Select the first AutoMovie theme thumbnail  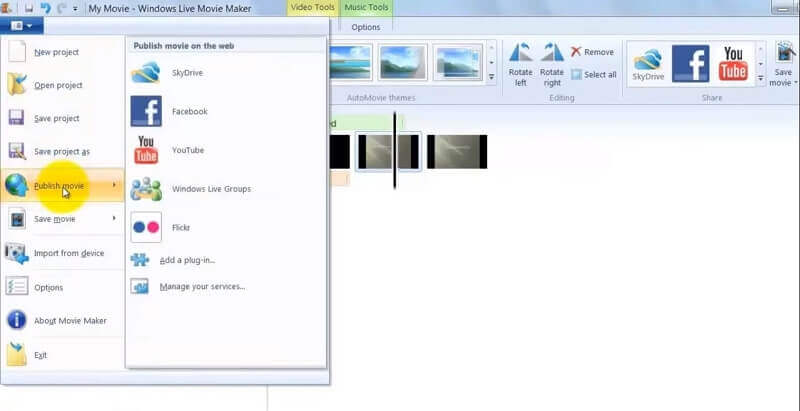(351, 62)
